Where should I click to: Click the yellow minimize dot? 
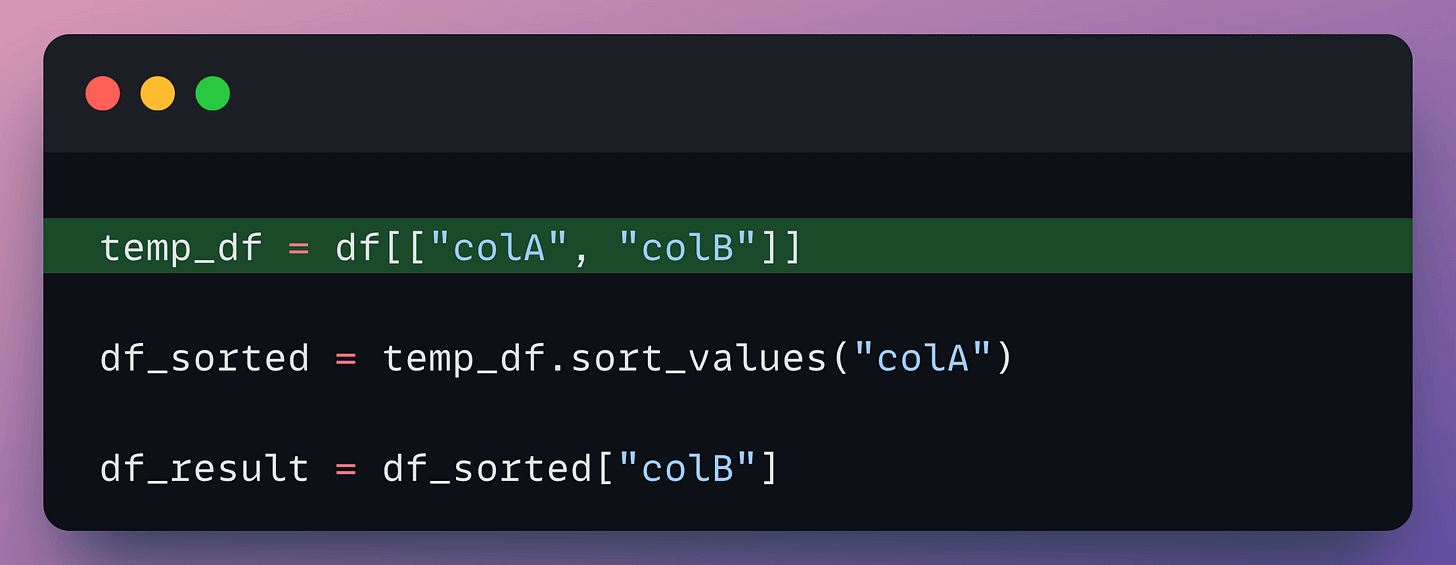pos(158,94)
